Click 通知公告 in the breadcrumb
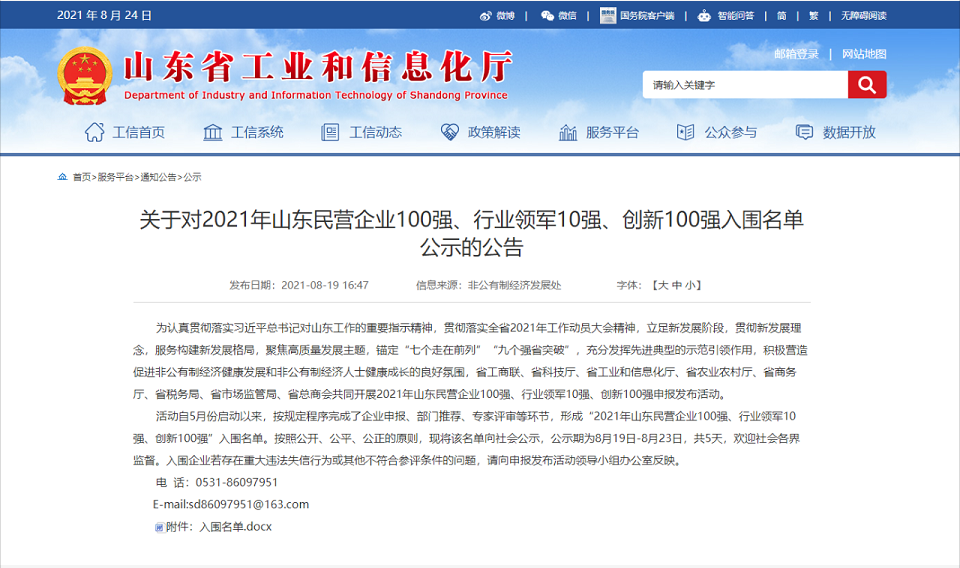 [158, 177]
